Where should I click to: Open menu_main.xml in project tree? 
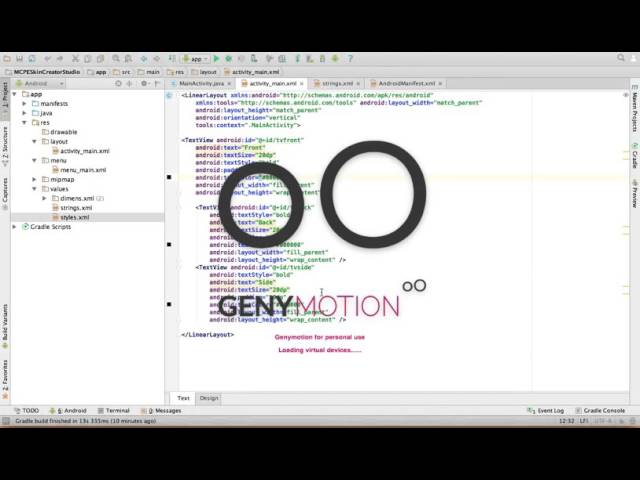[x=79, y=170]
